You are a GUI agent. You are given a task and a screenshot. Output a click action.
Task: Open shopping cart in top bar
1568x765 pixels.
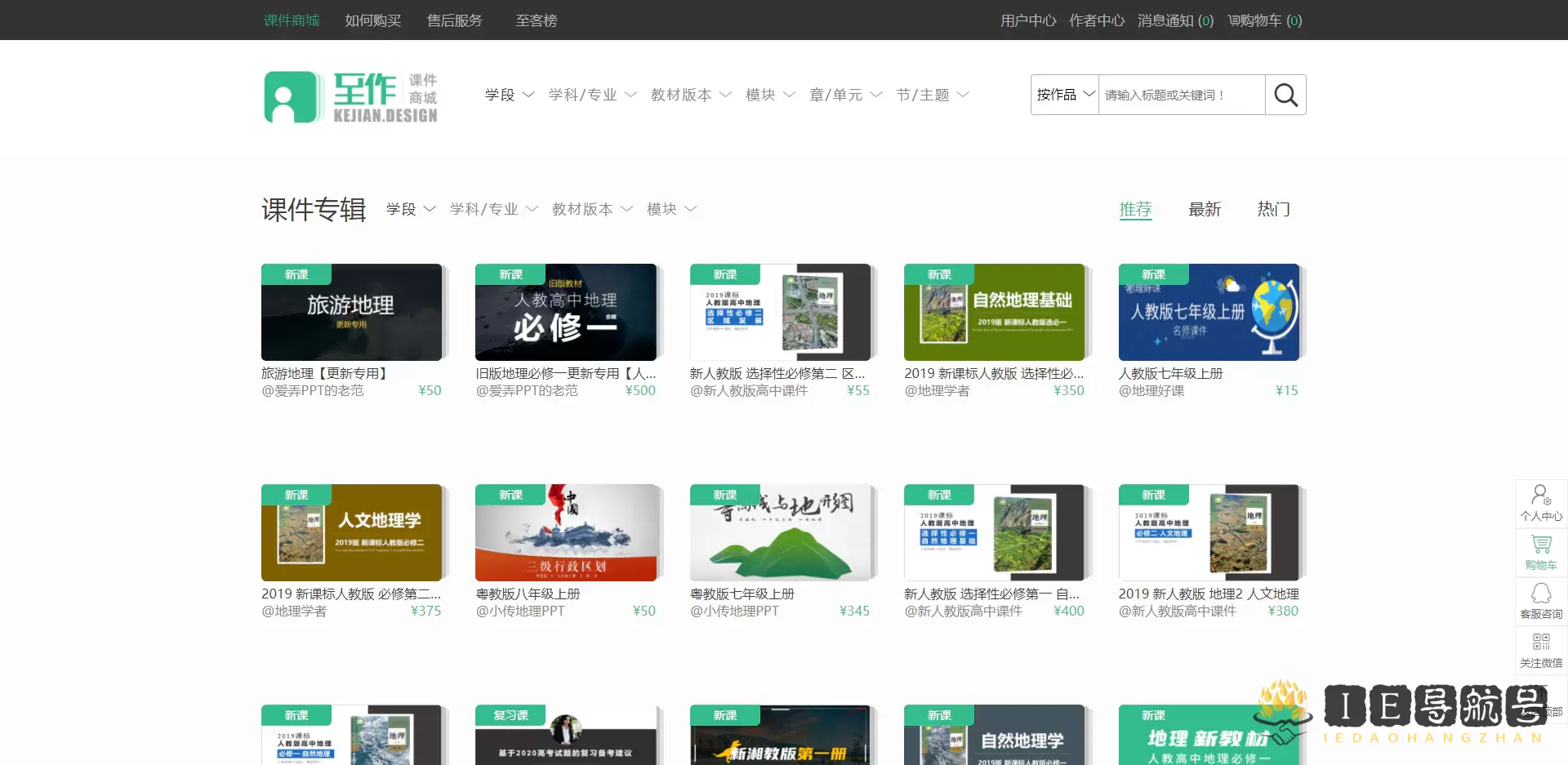1265,20
